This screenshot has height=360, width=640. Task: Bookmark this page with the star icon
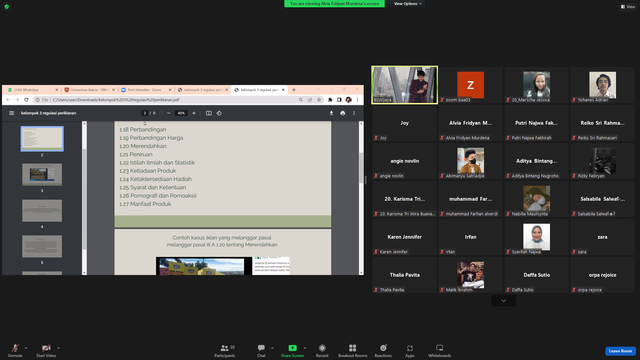(319, 100)
